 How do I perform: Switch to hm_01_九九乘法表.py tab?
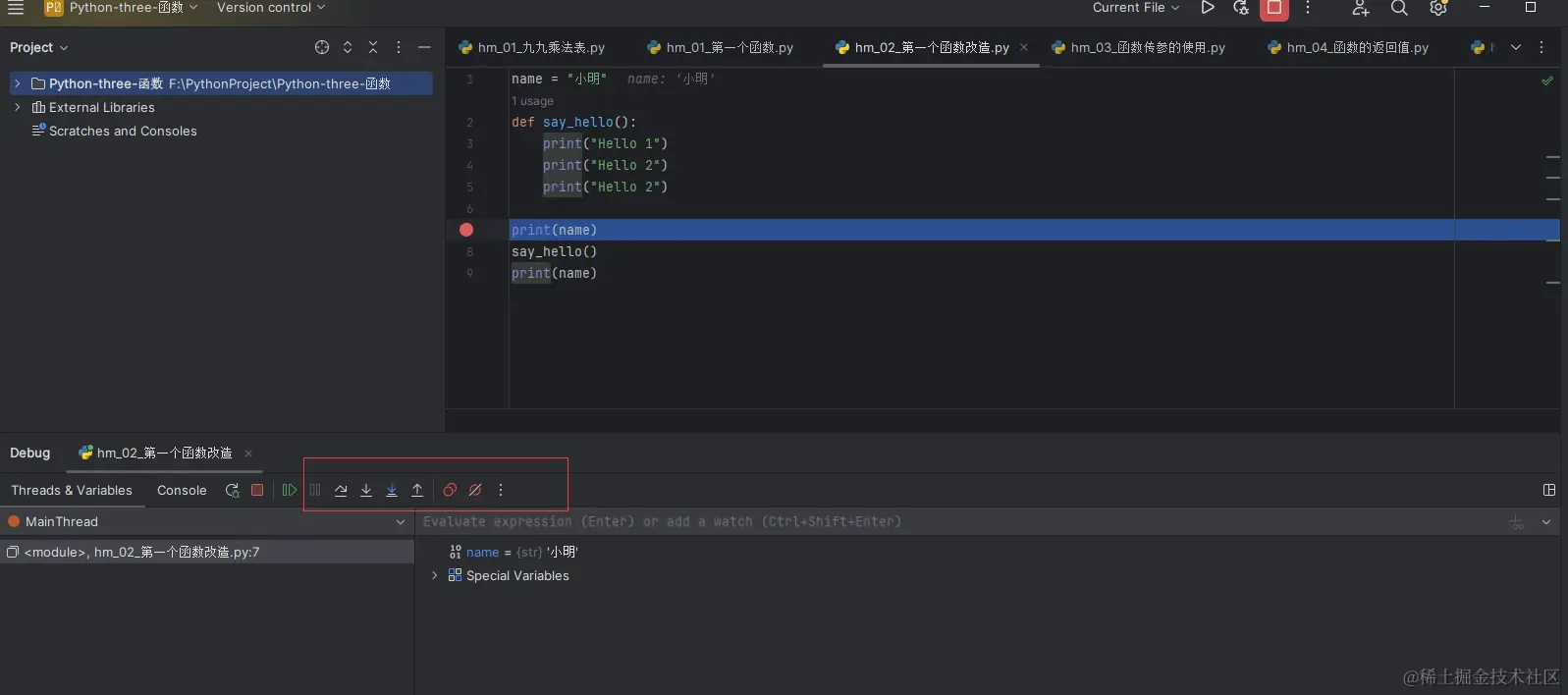pyautogui.click(x=531, y=47)
